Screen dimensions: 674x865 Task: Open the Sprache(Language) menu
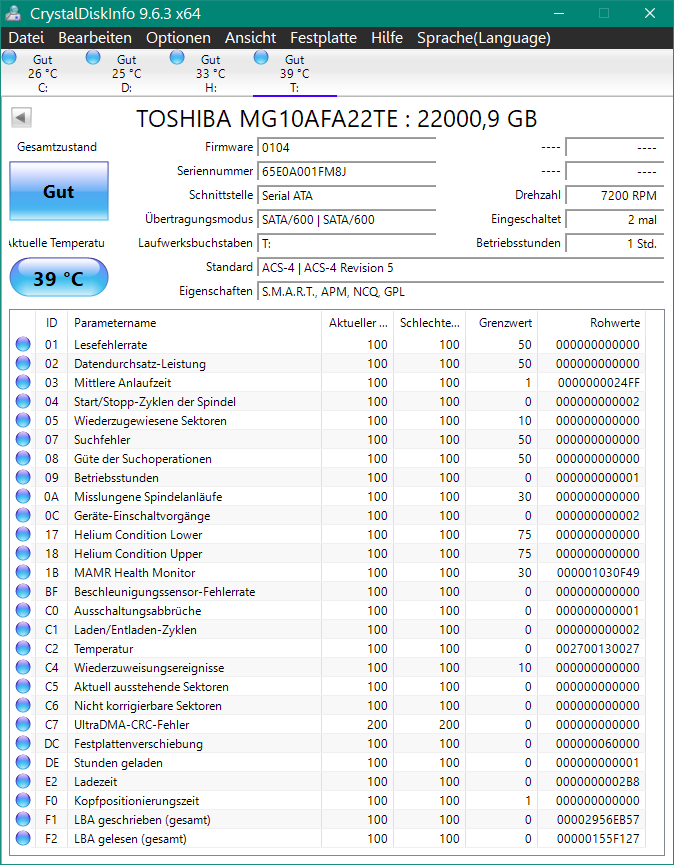484,38
